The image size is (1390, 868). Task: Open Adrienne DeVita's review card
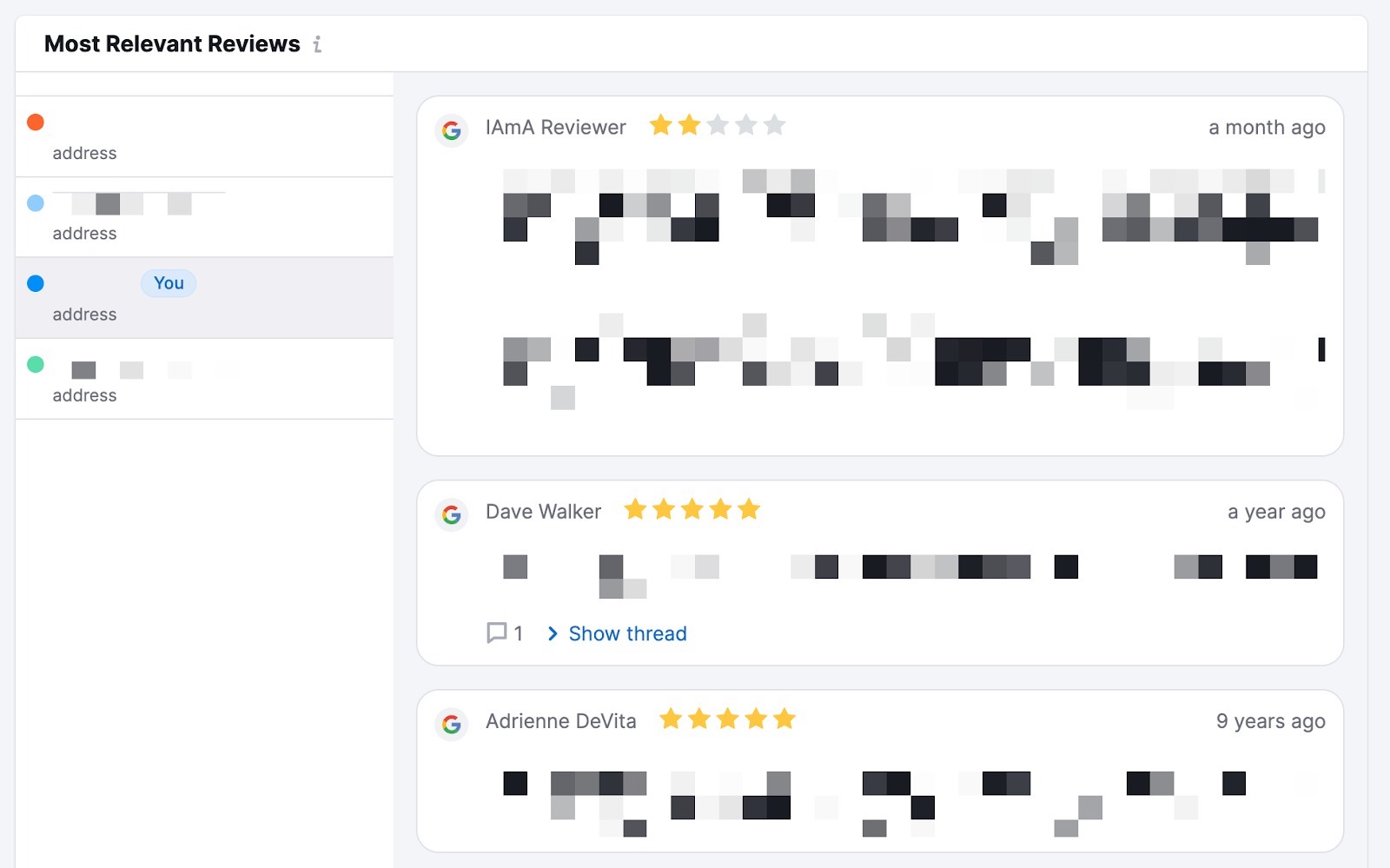pyautogui.click(x=880, y=769)
